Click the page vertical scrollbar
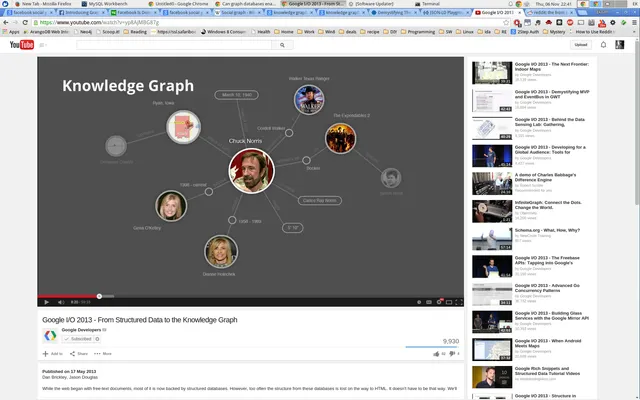640x400 pixels. [x=637, y=122]
